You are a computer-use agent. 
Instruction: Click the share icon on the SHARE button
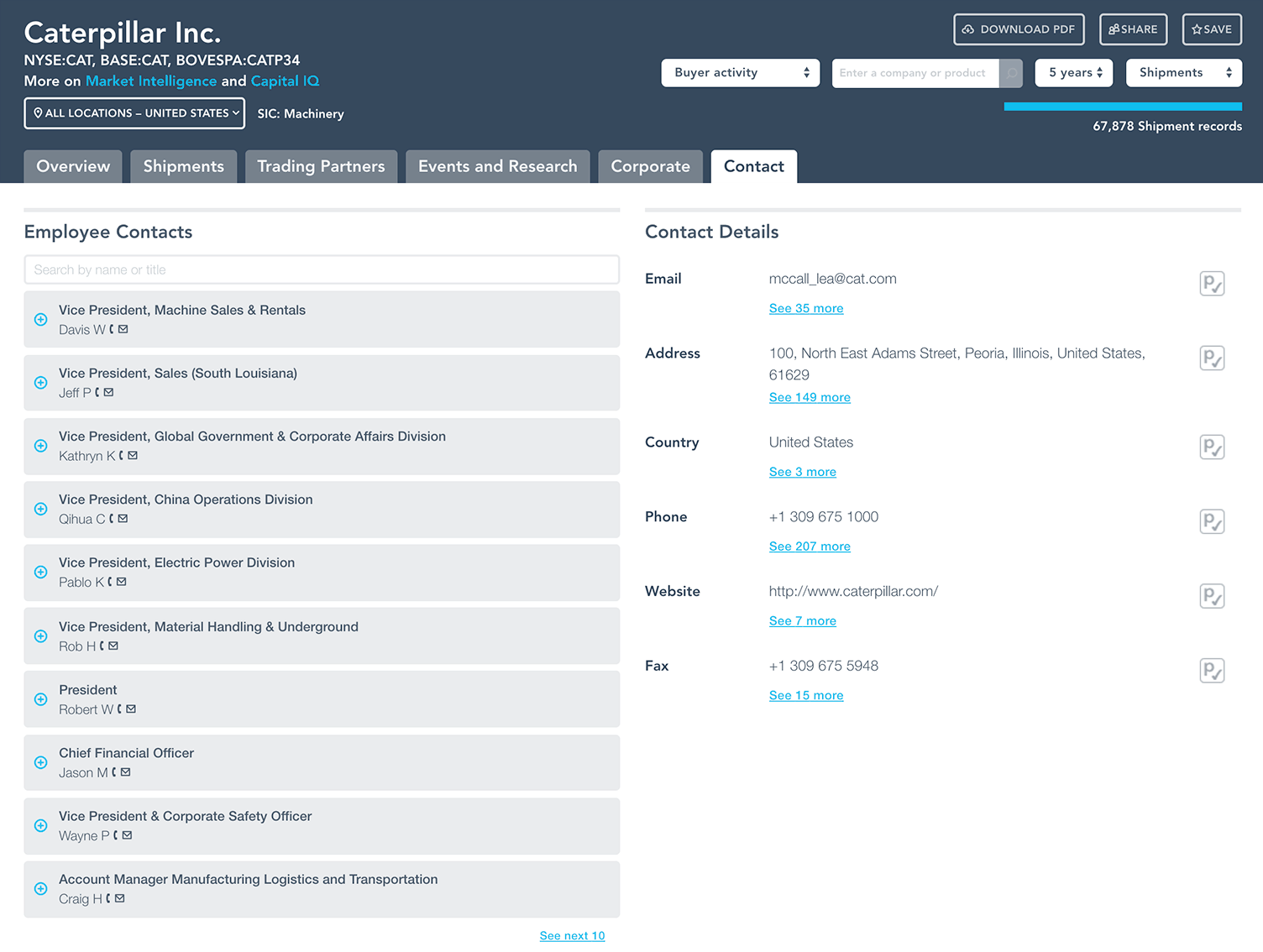[1114, 29]
